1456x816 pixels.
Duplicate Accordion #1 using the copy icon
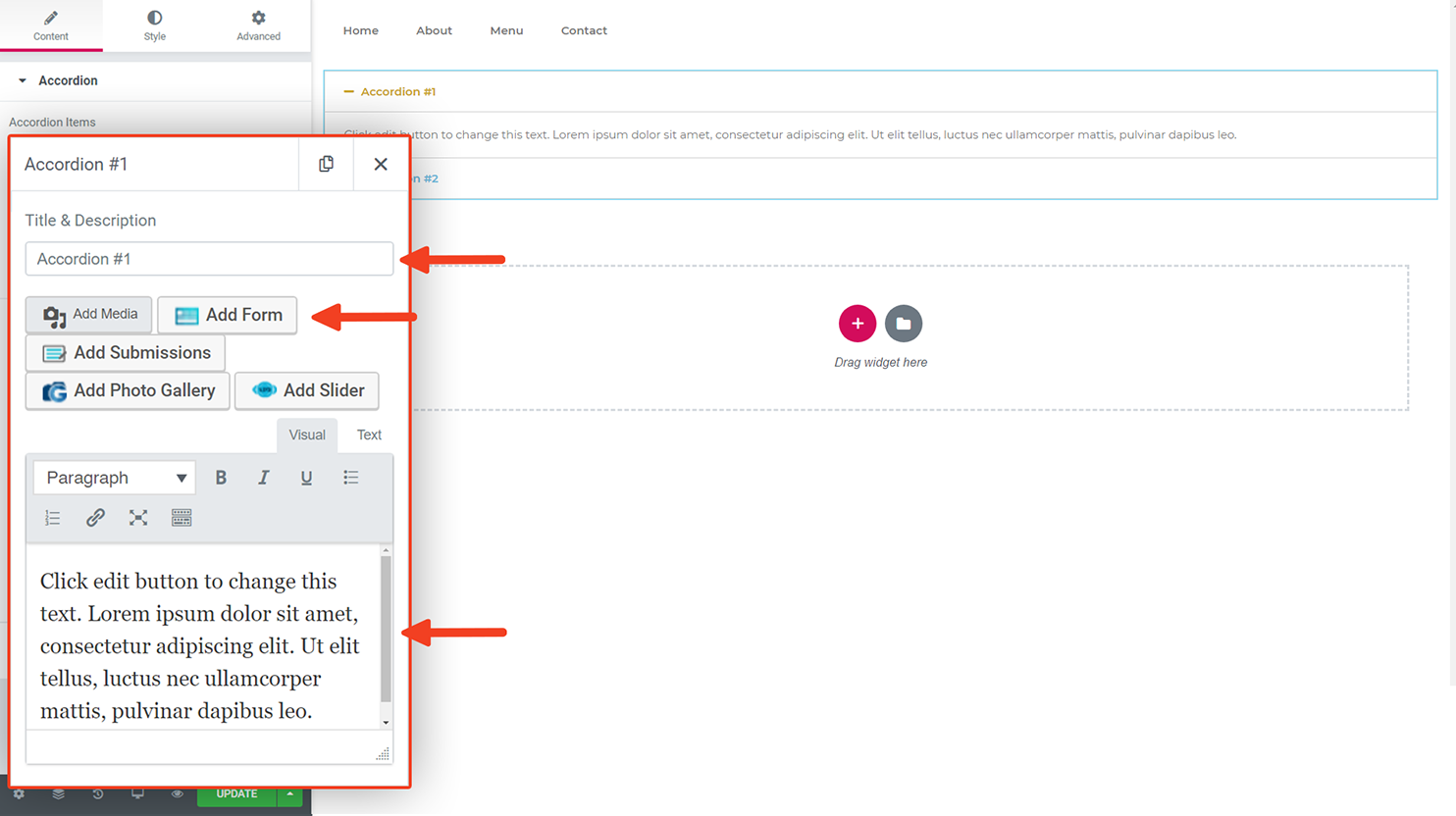click(326, 164)
